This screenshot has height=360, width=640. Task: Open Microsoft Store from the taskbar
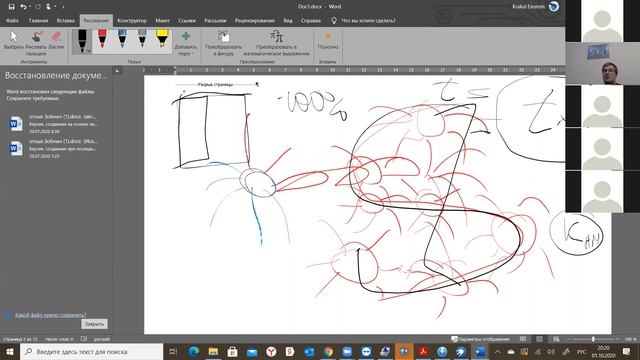(232, 351)
